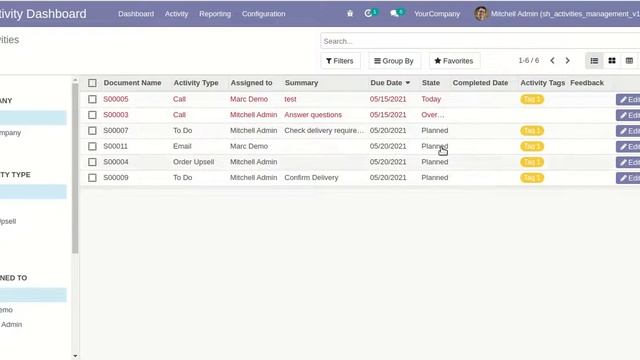Open the messages chat icon in navbar
This screenshot has width=640, height=360.
(396, 13)
